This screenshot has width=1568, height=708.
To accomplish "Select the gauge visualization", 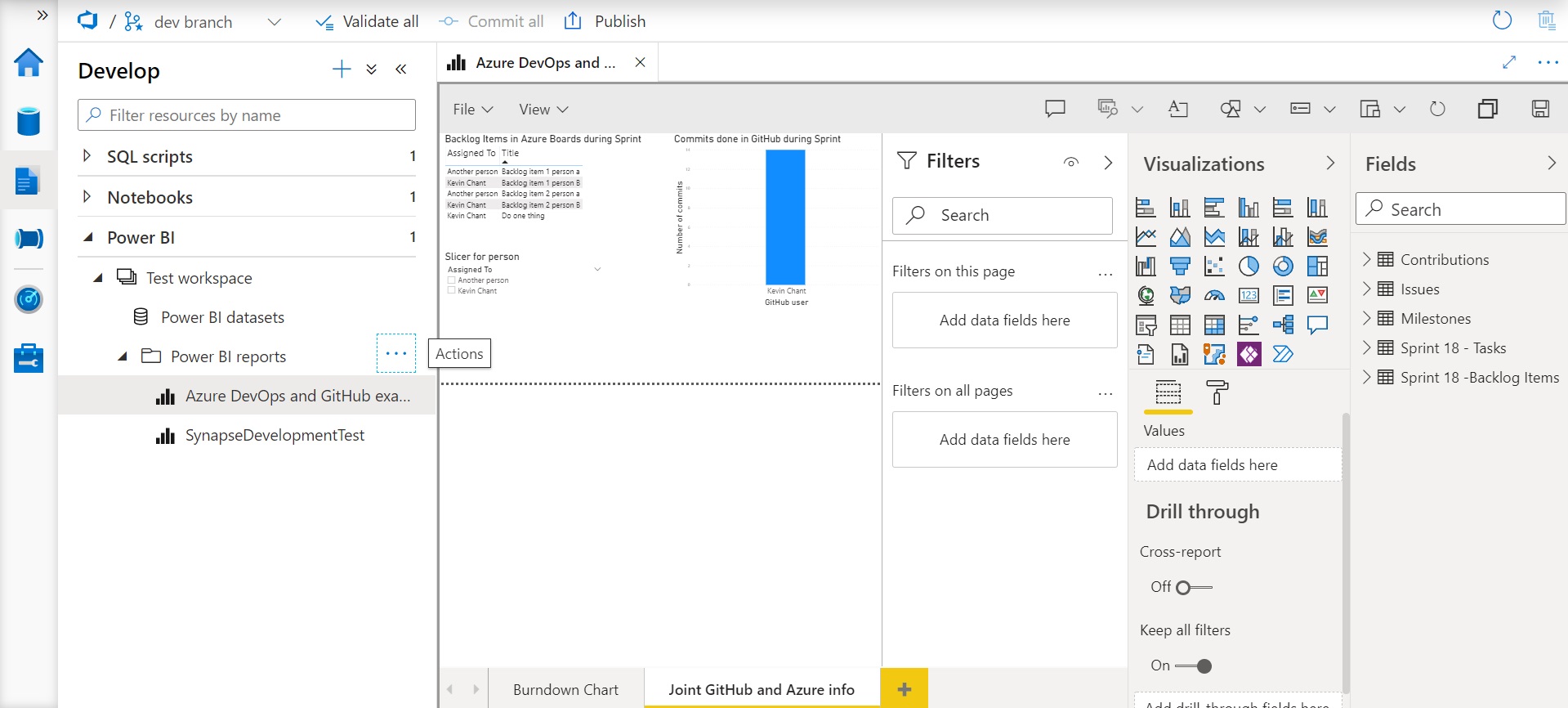I will [1214, 295].
